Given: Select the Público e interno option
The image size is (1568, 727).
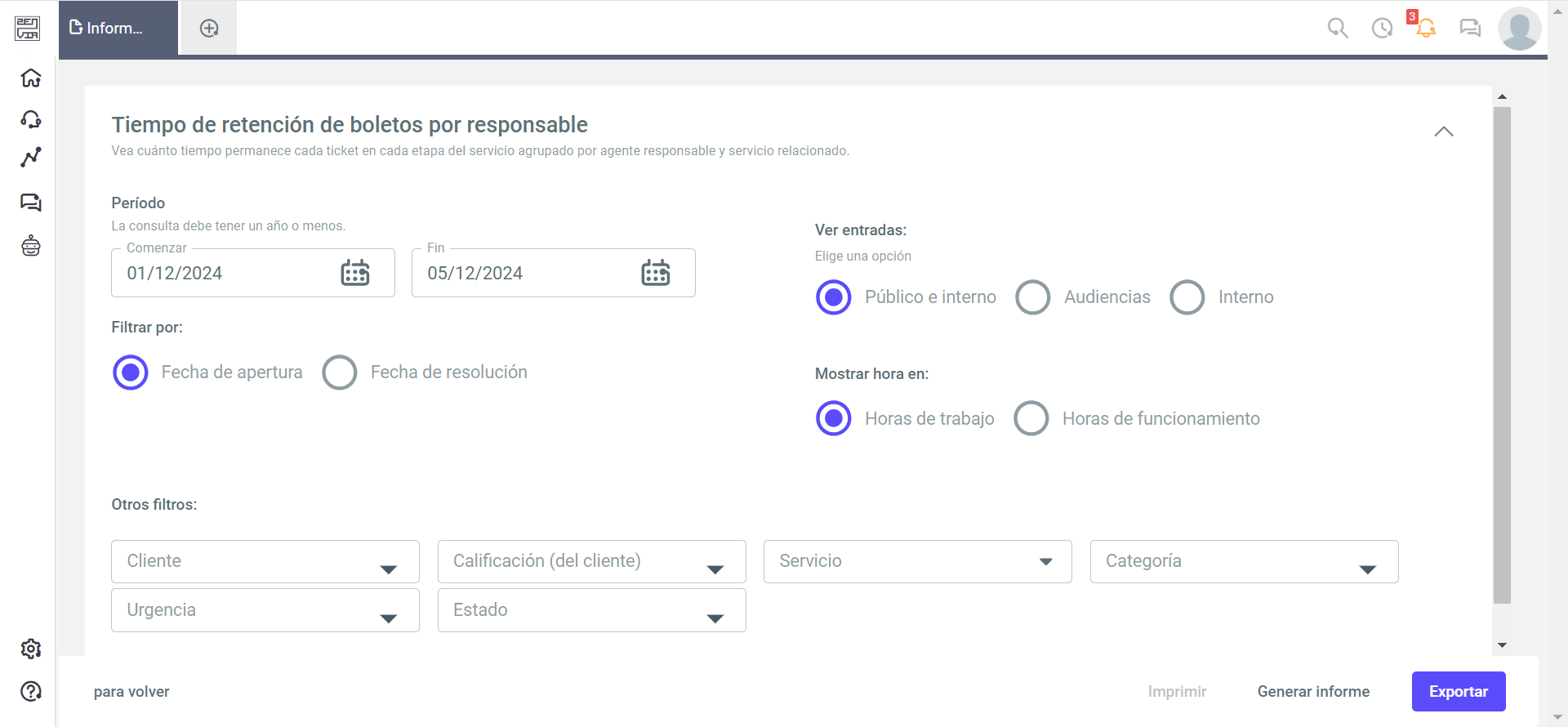Looking at the screenshot, I should [834, 297].
